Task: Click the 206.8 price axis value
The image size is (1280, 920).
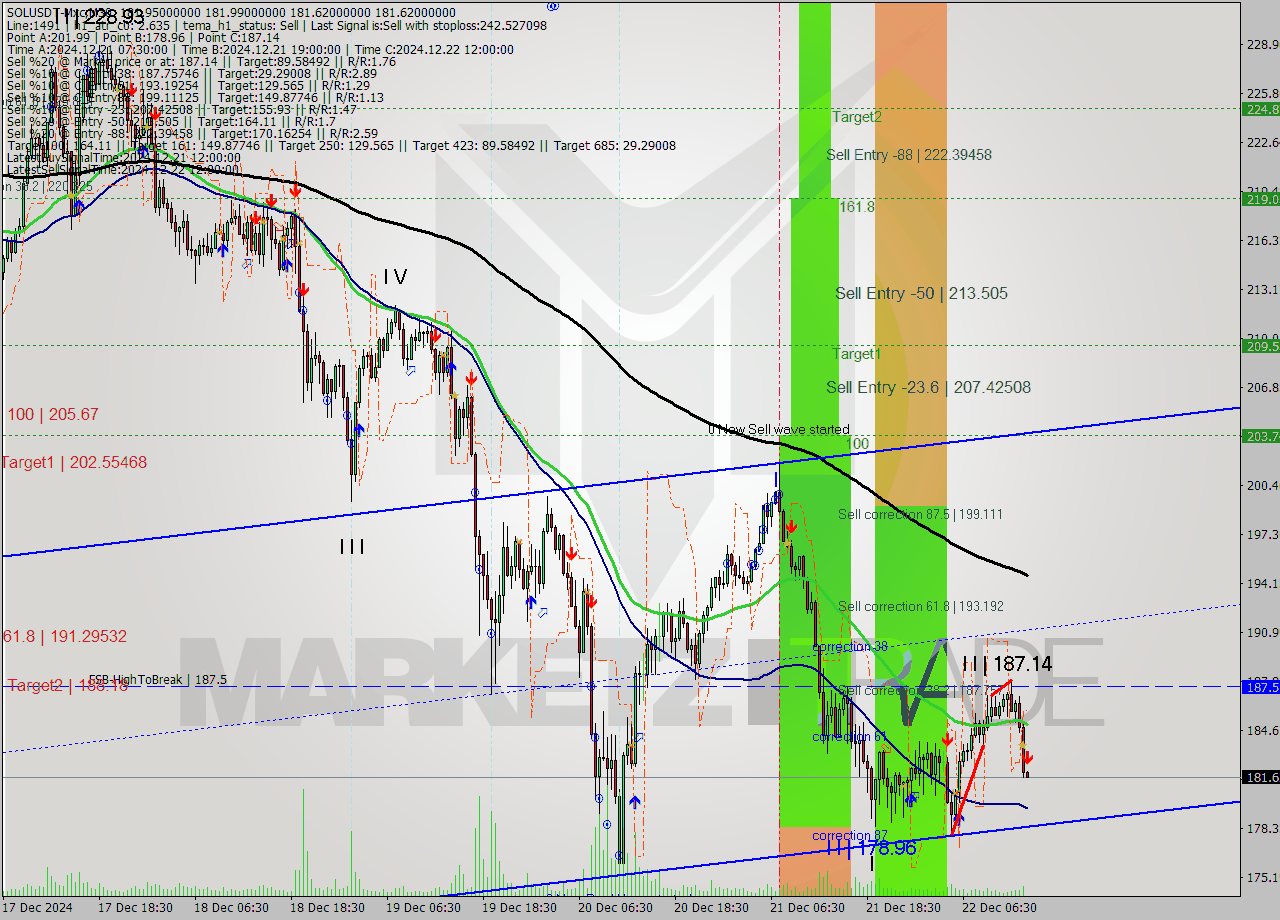Action: click(1262, 387)
